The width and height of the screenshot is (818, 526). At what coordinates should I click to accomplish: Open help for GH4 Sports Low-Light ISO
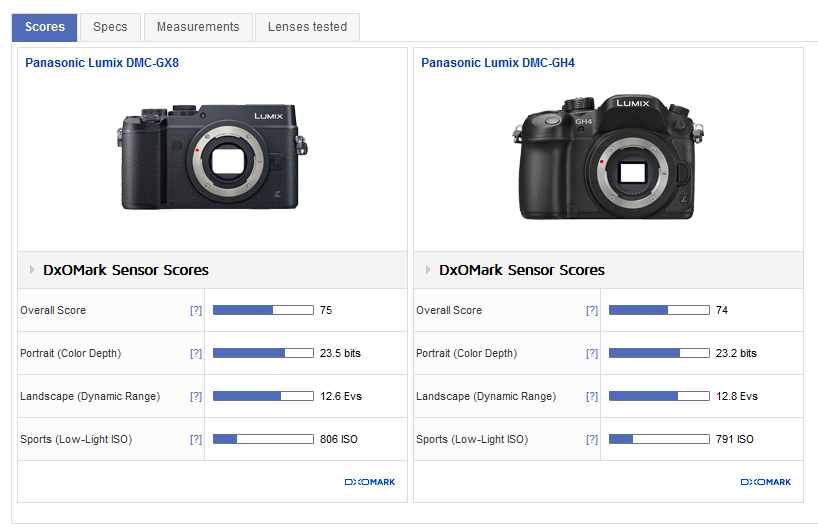pyautogui.click(x=592, y=440)
